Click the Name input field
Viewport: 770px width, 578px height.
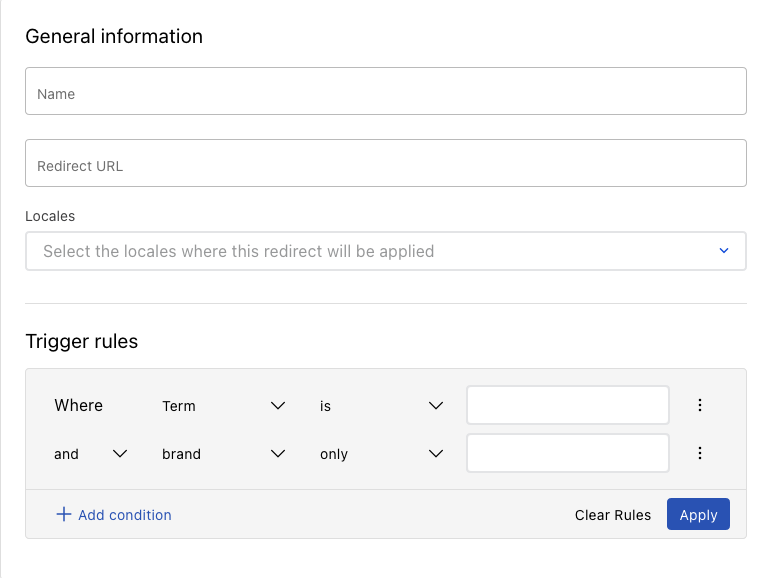click(x=385, y=92)
